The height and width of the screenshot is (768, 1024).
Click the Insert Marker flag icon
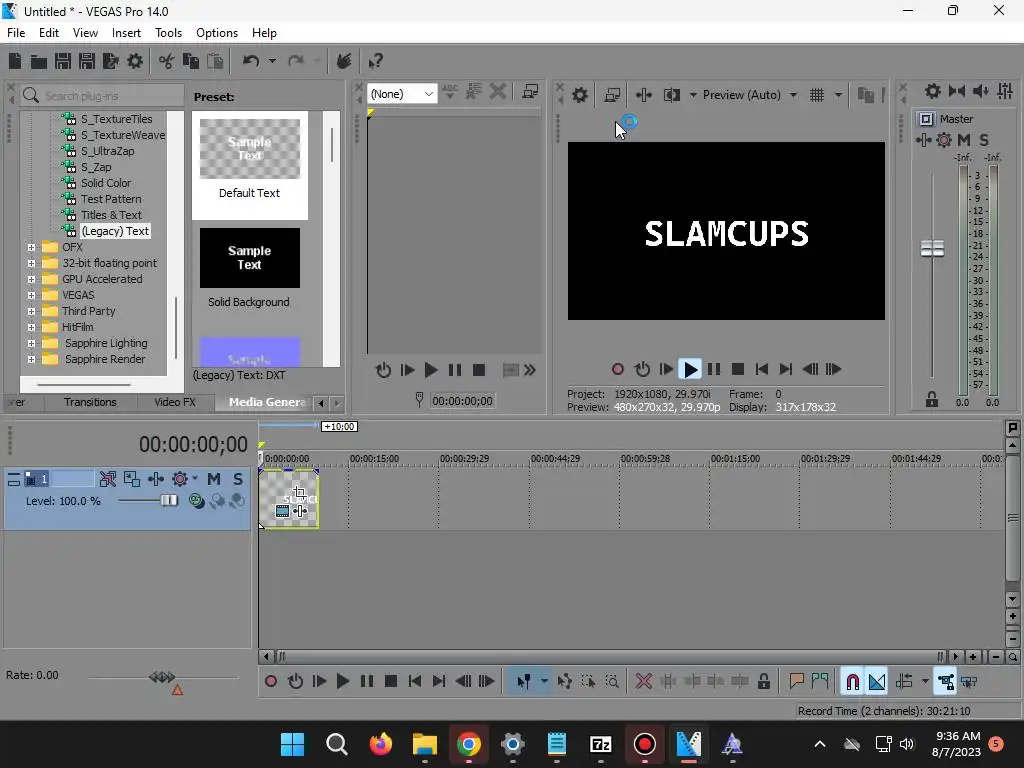coord(796,682)
